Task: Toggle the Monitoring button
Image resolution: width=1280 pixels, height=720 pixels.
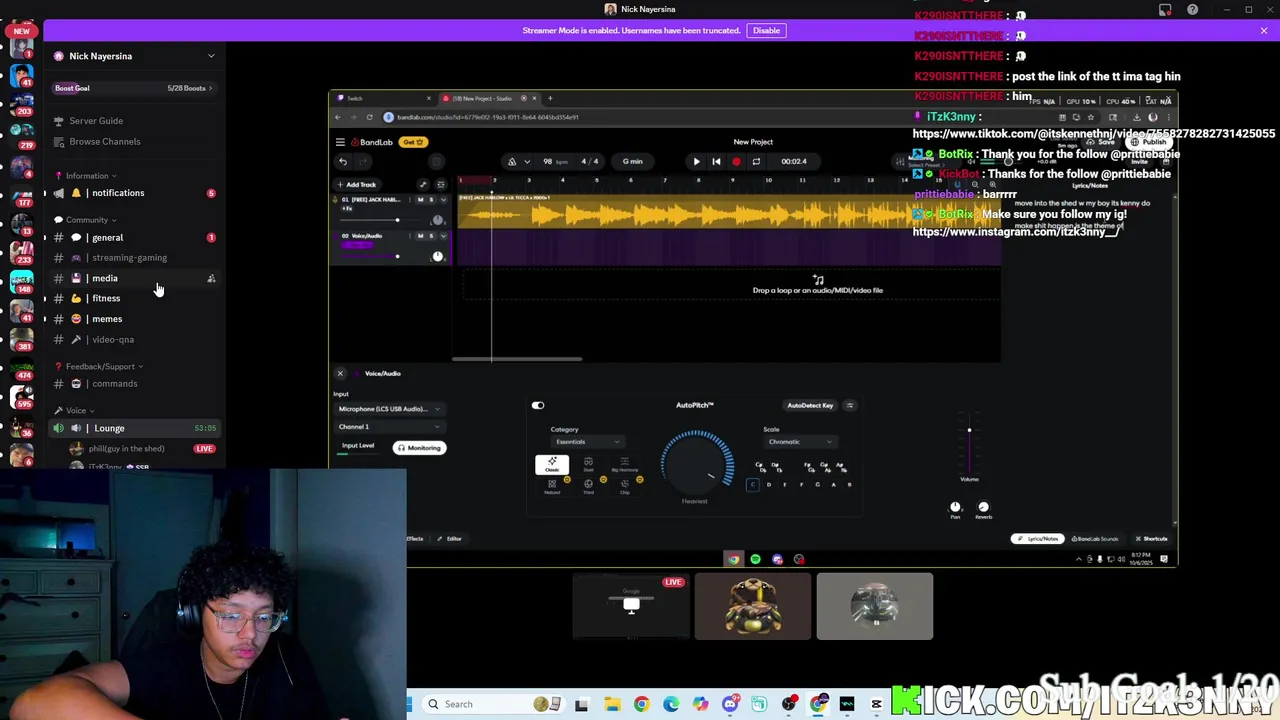Action: [419, 448]
